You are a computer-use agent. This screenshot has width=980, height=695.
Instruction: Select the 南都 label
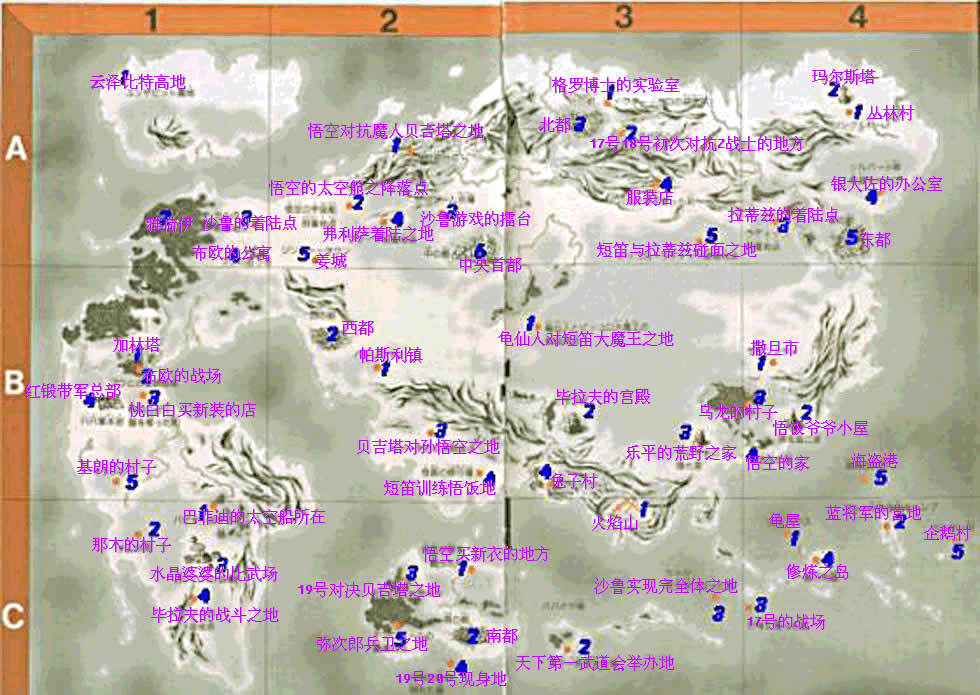click(502, 636)
